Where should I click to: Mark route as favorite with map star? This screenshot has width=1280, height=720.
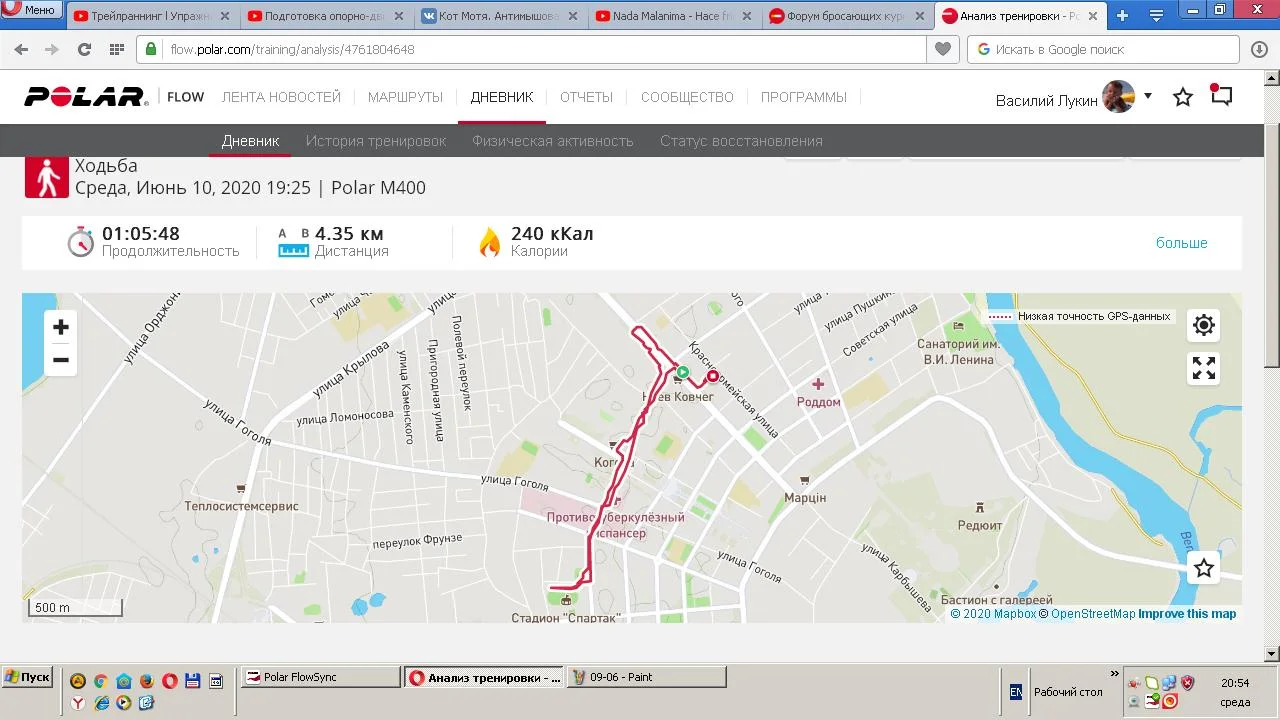point(1204,568)
